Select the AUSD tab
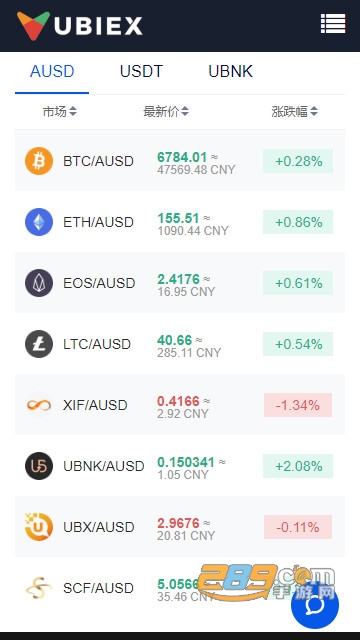The height and width of the screenshot is (640, 360). pyautogui.click(x=52, y=71)
